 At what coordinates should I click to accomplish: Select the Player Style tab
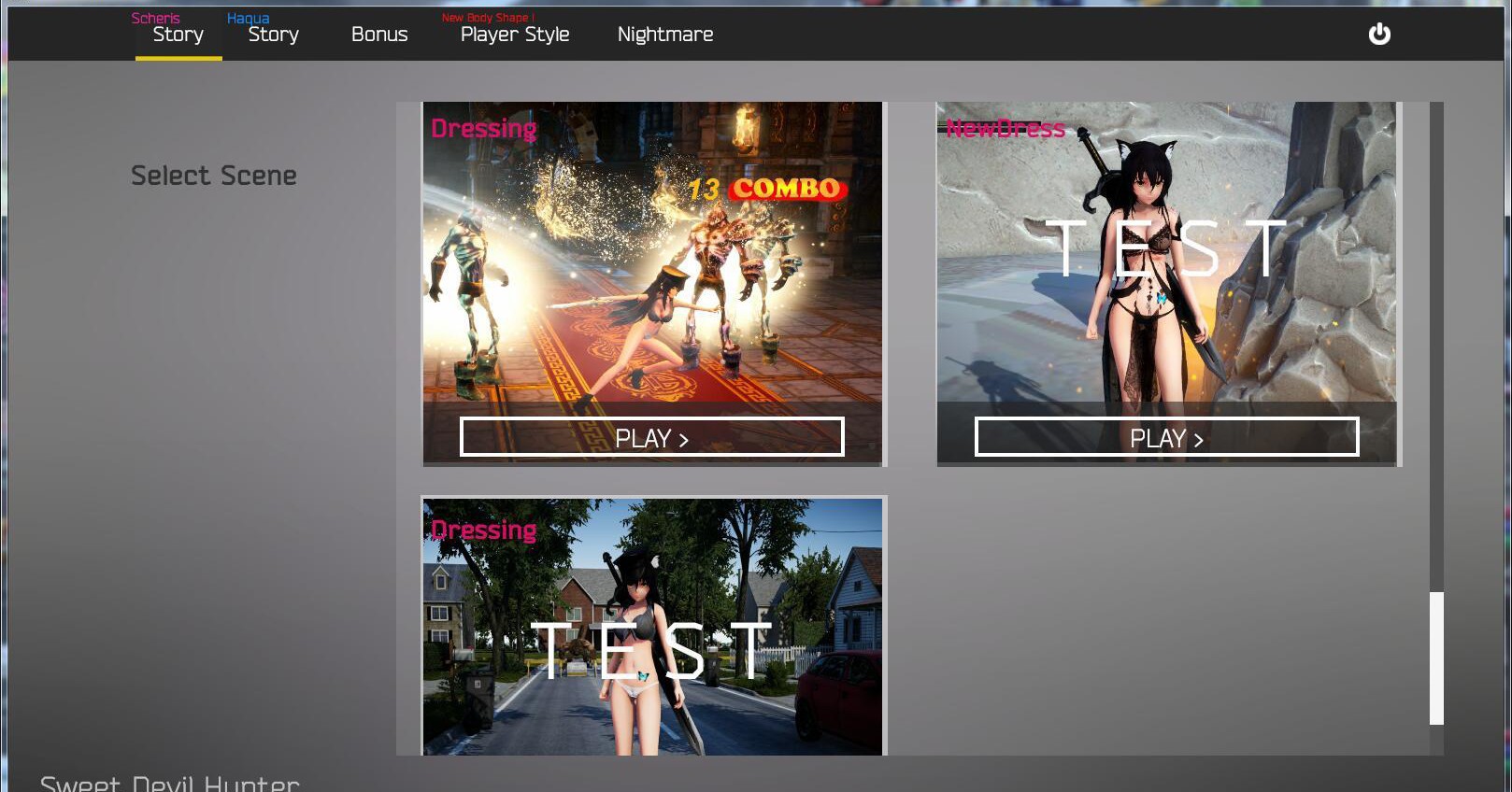[515, 35]
